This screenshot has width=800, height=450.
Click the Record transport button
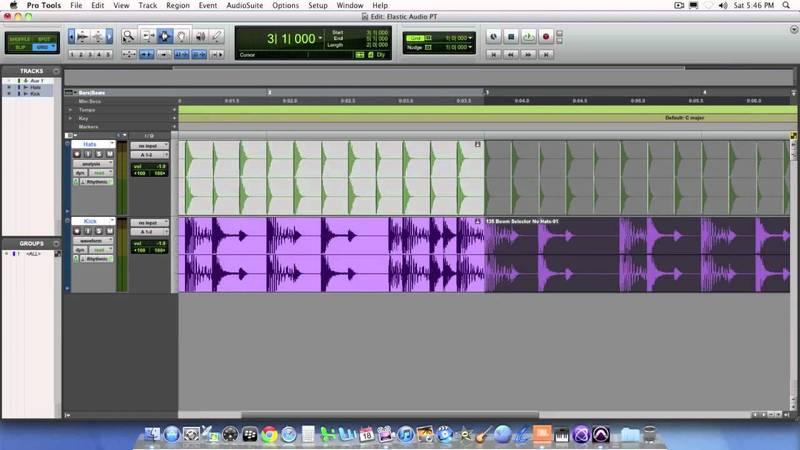click(546, 36)
